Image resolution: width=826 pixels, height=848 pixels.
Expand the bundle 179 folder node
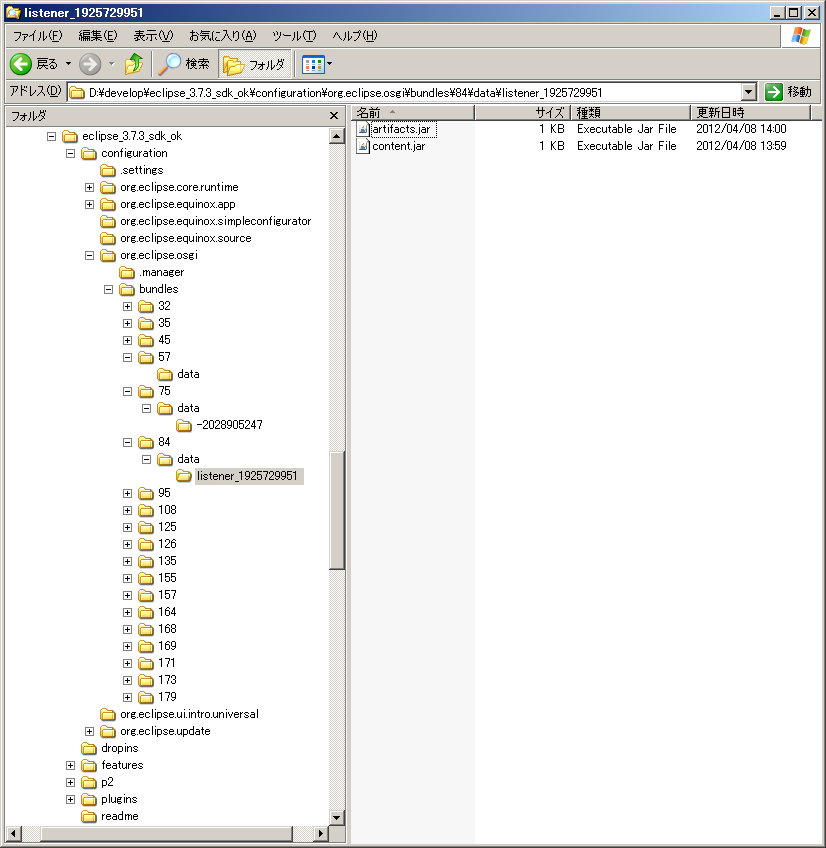click(x=127, y=697)
